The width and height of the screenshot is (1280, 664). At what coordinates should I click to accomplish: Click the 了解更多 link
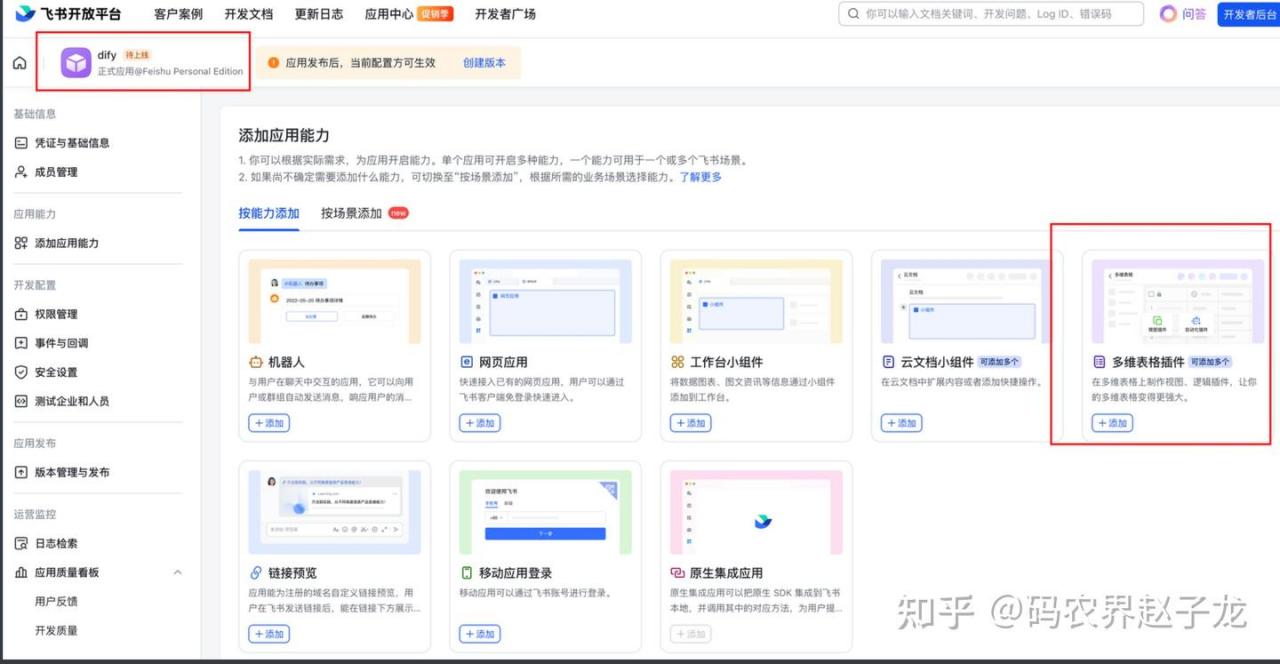click(701, 177)
